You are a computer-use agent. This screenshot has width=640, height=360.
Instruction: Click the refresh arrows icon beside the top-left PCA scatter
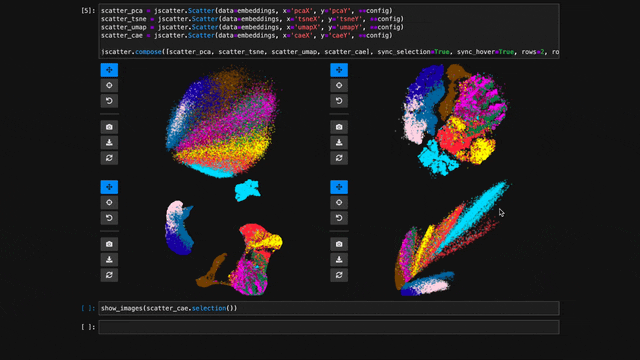109,158
